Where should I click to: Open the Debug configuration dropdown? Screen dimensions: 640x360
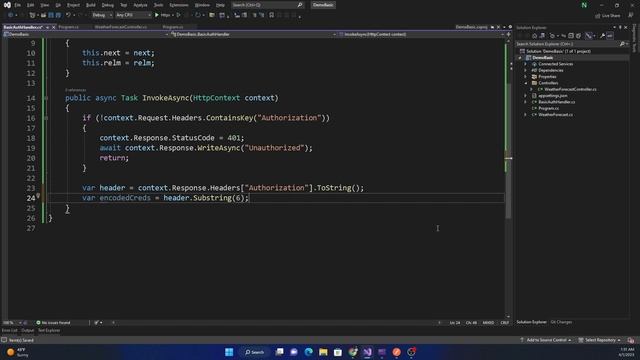tap(102, 15)
